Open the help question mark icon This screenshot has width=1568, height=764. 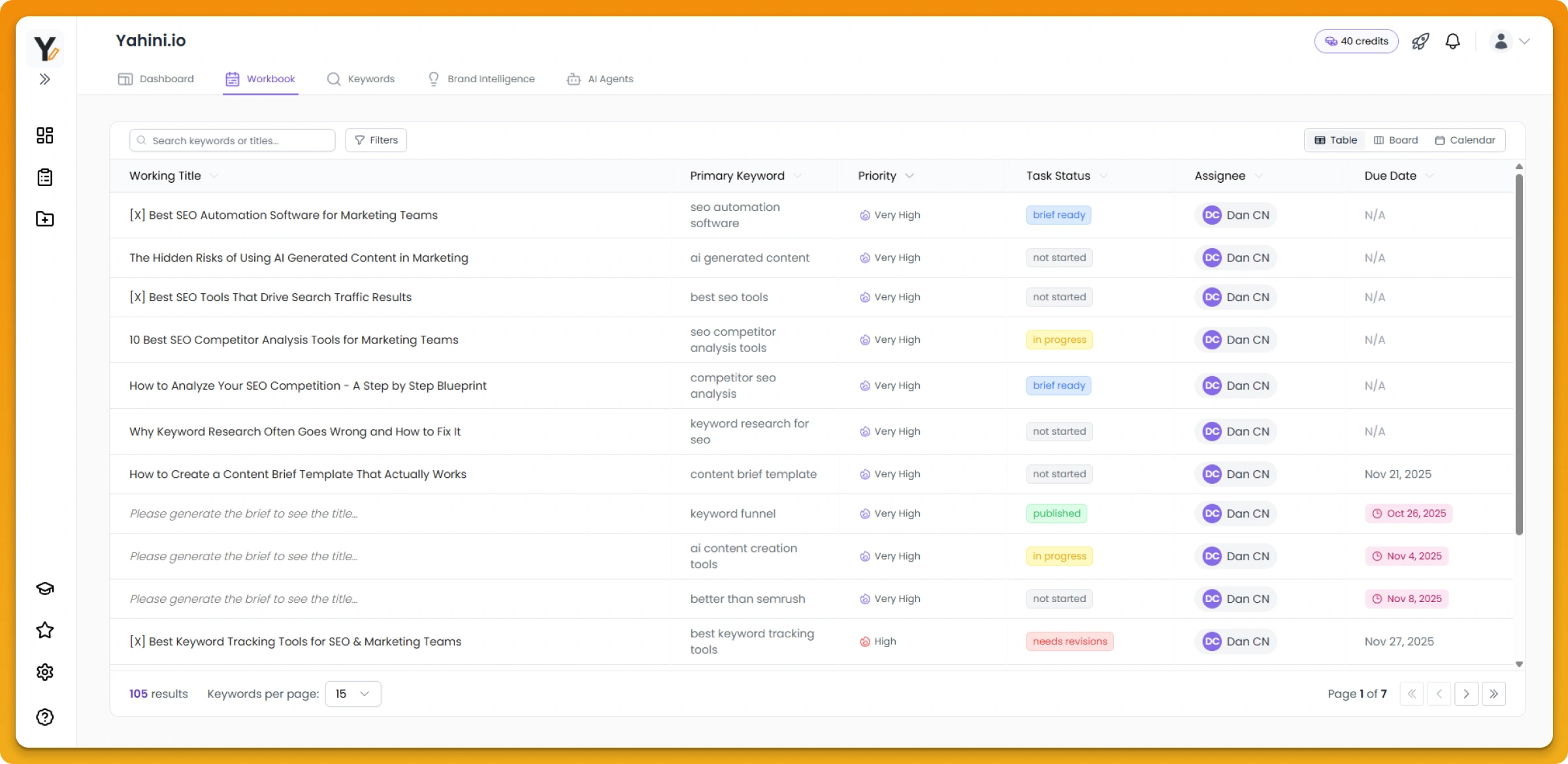pos(44,717)
